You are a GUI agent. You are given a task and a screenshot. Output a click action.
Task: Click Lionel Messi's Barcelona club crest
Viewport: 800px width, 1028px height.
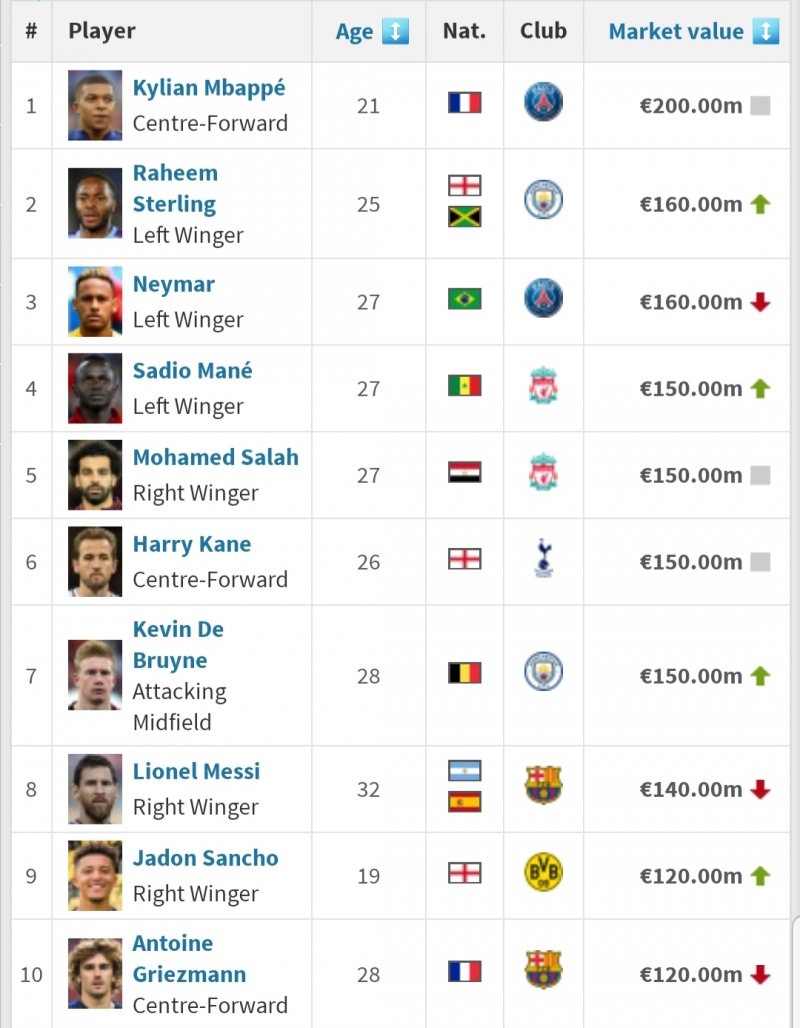pyautogui.click(x=543, y=786)
